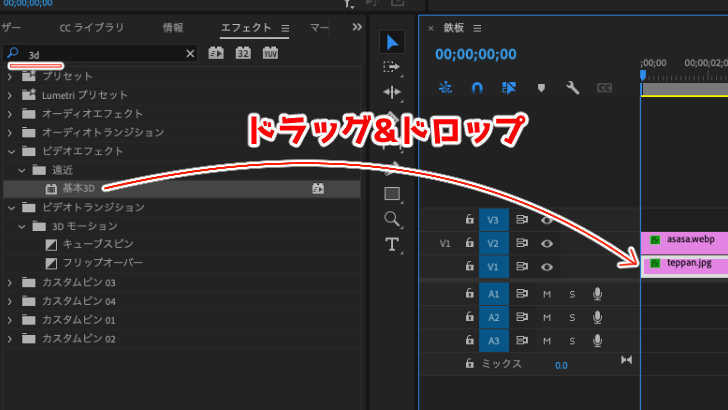
Task: Collapse the ビデオエフェクト folder
Action: 11,151
